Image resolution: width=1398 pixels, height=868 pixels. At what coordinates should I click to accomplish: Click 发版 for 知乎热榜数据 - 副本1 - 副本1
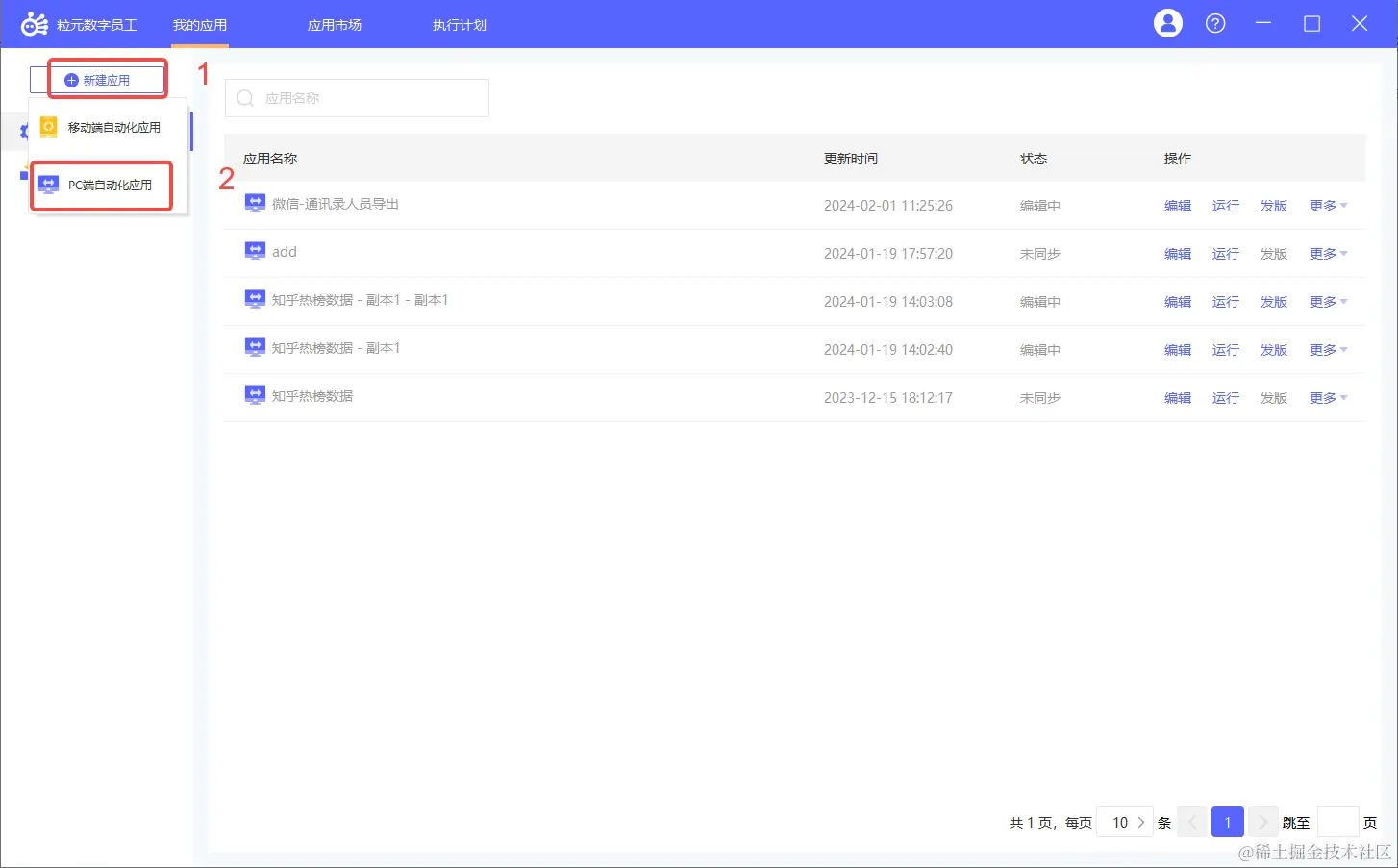[x=1274, y=302]
